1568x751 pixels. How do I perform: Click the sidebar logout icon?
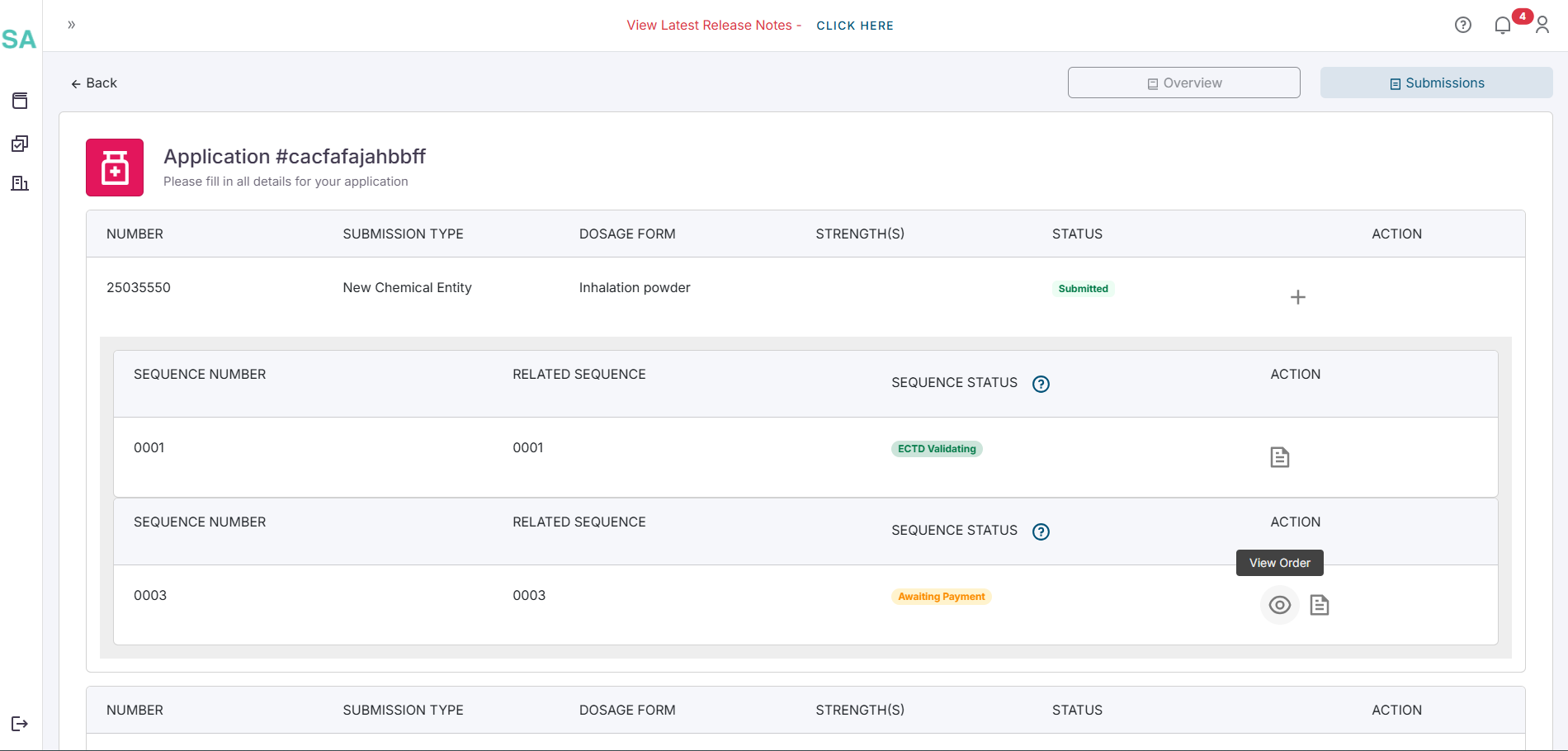[x=20, y=724]
